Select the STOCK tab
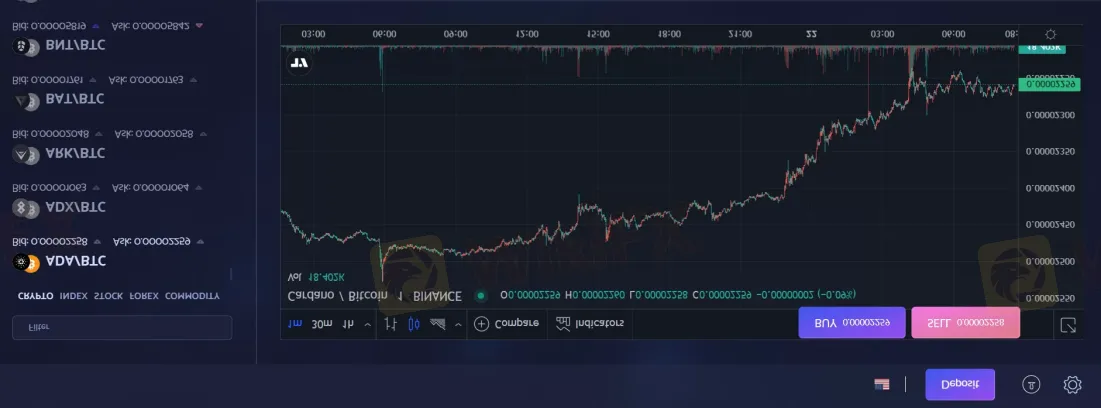The width and height of the screenshot is (1102, 408). point(108,296)
